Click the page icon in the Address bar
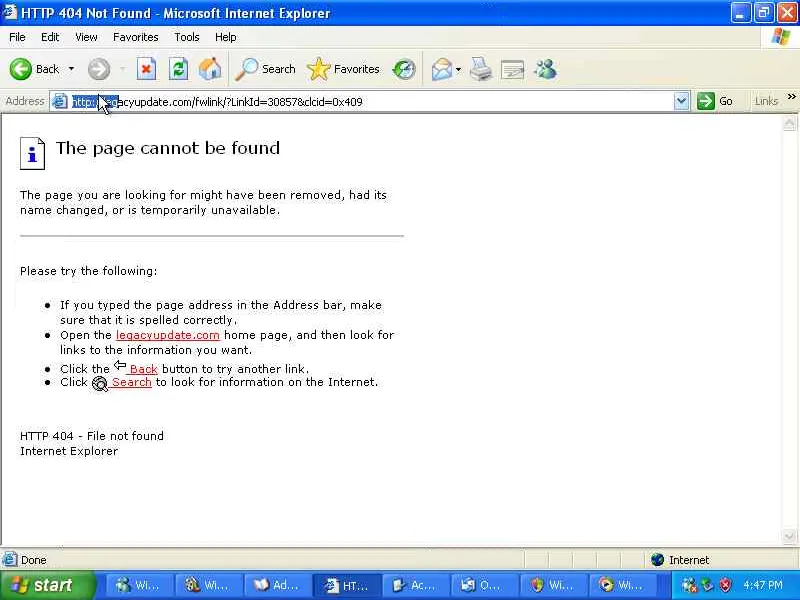This screenshot has height=600, width=800. tap(60, 101)
